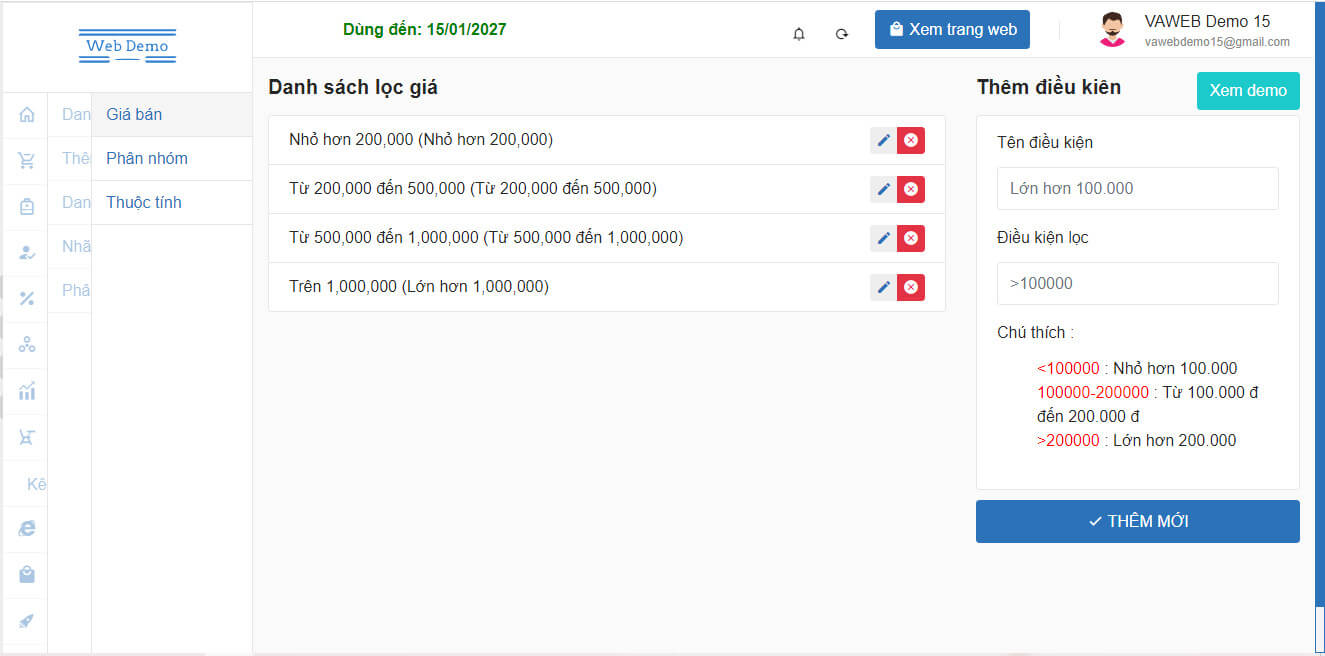Remove the 'Trên 1,000,000' filter

point(911,288)
